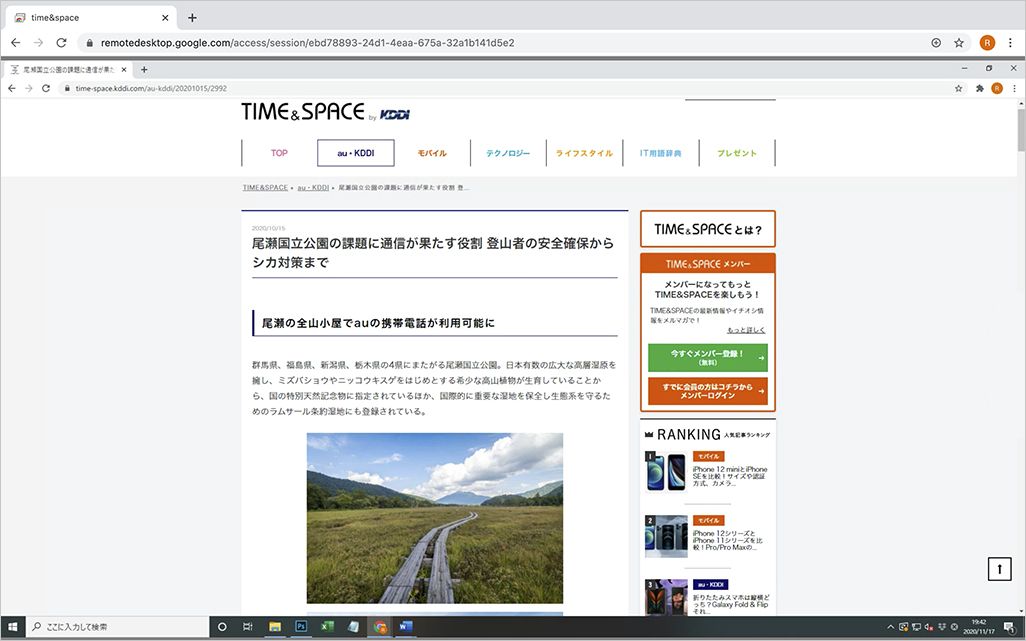
Task: Click モバイル tag on ranking item 2
Action: click(709, 521)
